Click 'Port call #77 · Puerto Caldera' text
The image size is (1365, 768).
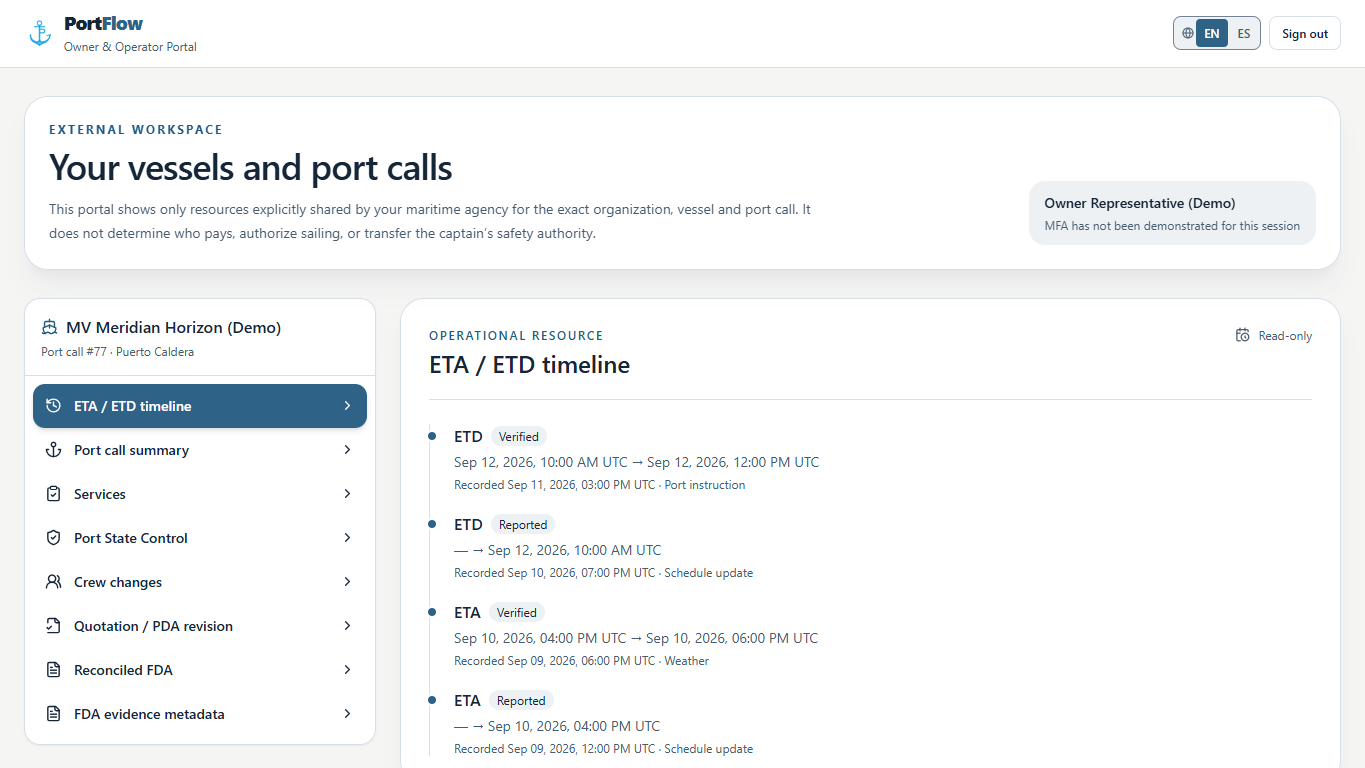[x=118, y=352]
